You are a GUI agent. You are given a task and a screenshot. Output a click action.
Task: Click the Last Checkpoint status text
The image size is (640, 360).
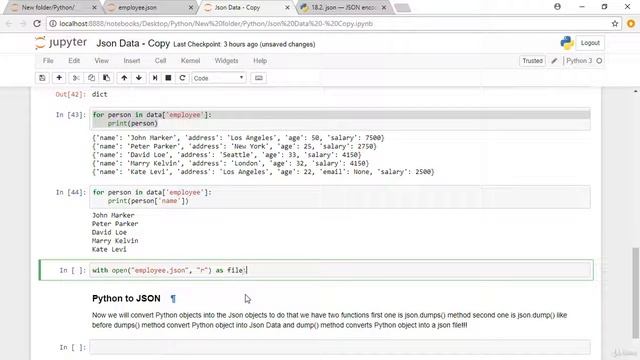point(244,44)
